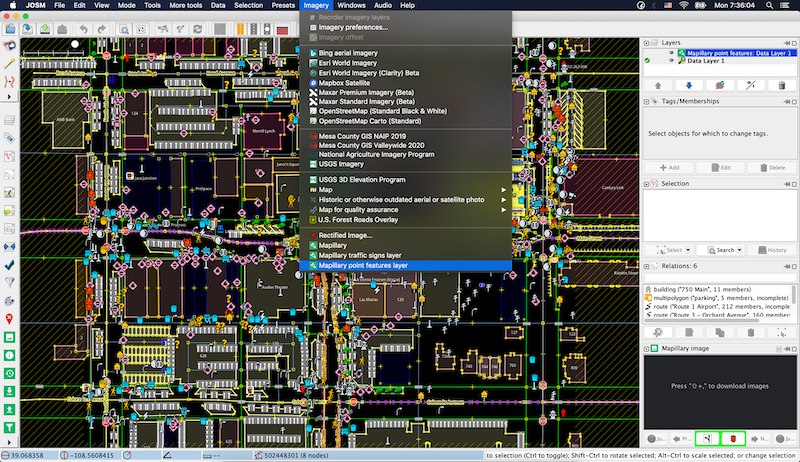Viewport: 800px width, 462px height.
Task: Collapse the Mapillary image panel
Action: click(646, 349)
